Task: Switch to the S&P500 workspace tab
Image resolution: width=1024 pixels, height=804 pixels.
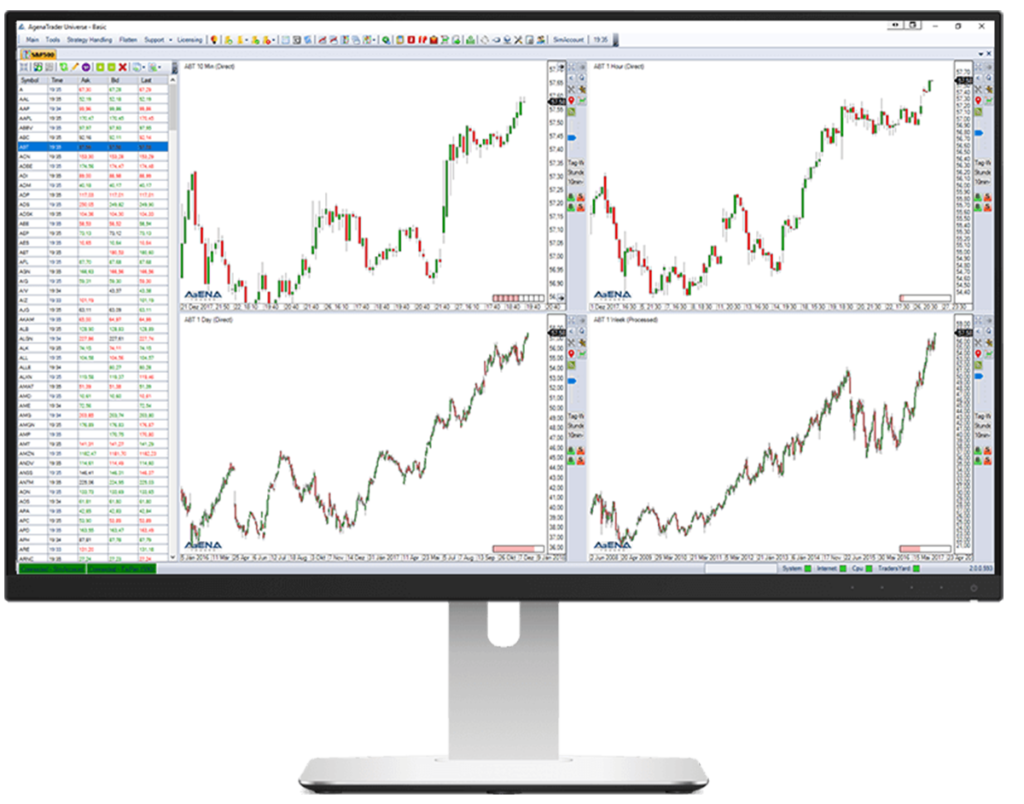Action: tap(39, 54)
